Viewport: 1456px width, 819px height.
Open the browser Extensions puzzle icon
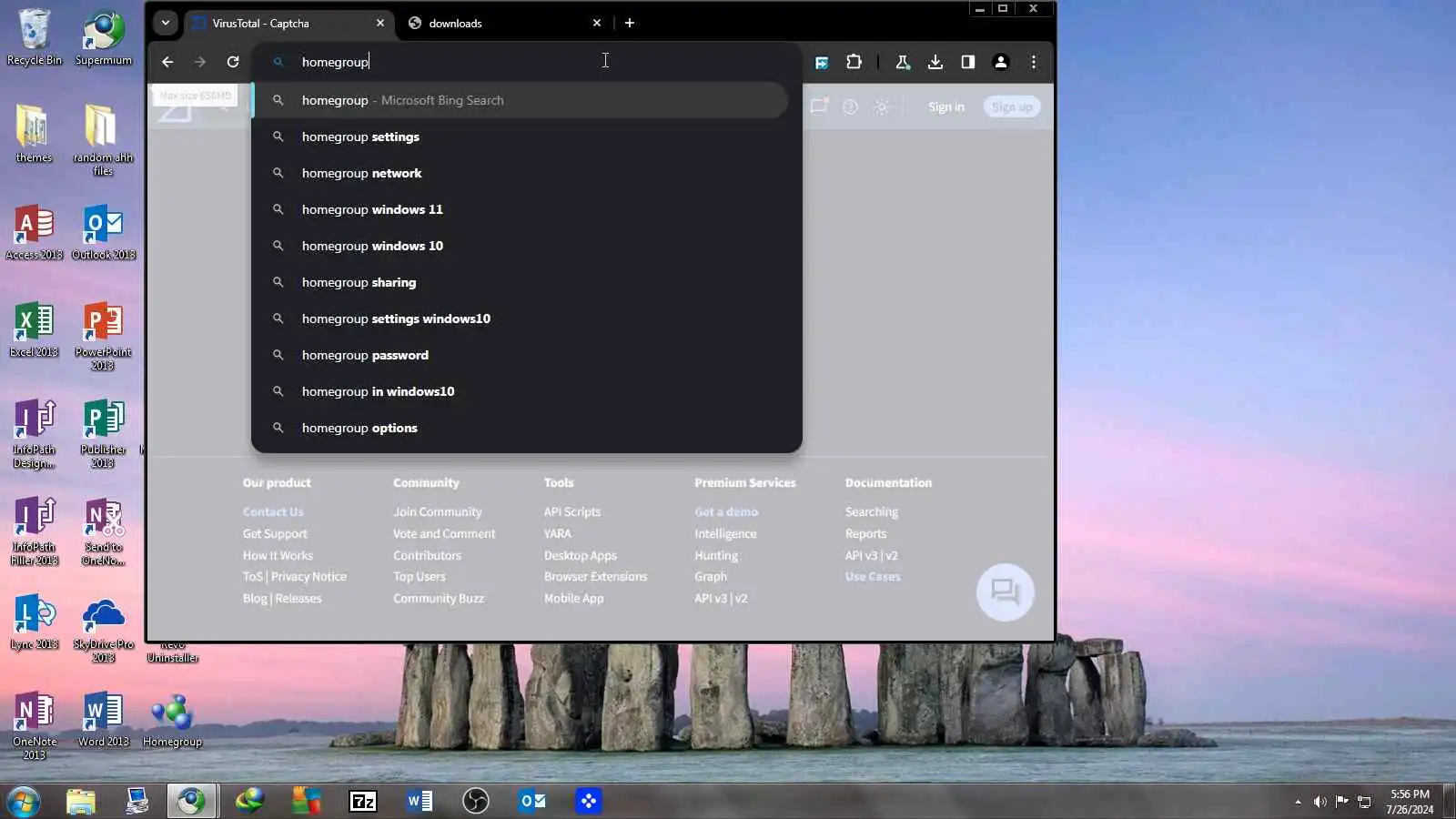(854, 62)
